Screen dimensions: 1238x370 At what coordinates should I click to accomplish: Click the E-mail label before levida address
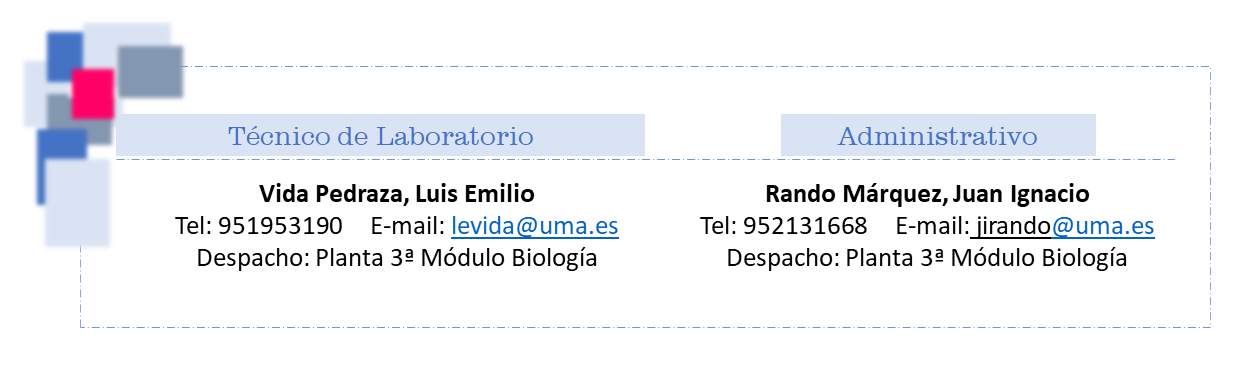[x=408, y=226]
